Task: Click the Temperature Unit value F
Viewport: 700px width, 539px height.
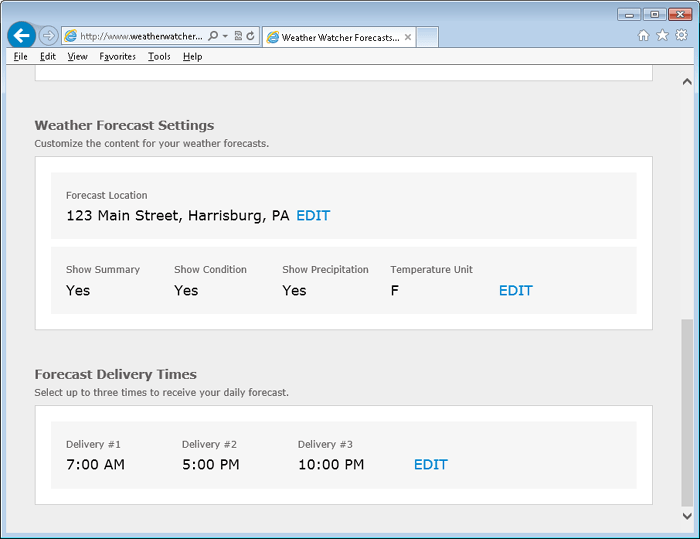Action: tap(395, 291)
